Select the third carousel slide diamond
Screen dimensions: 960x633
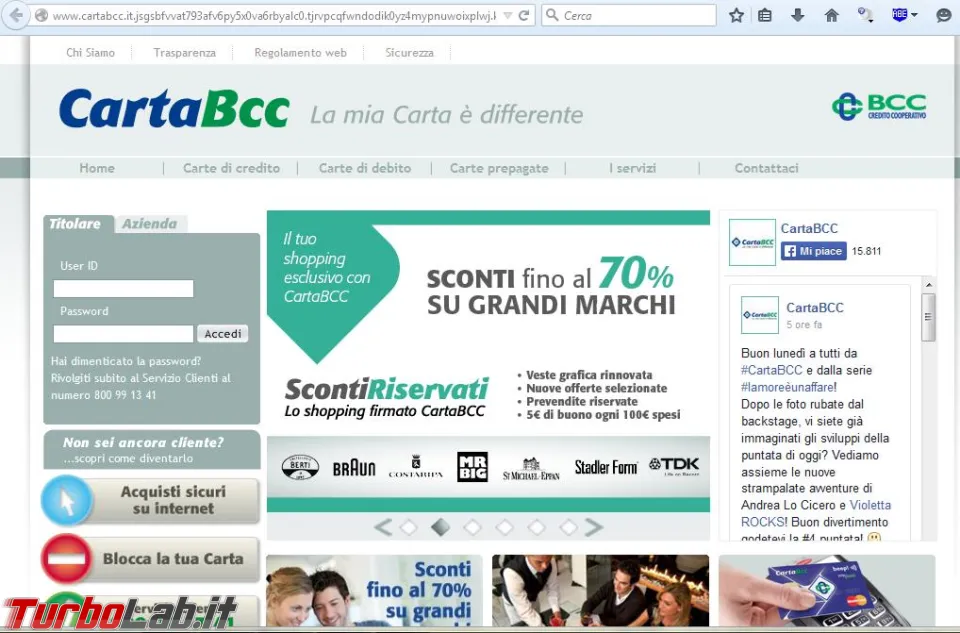coord(472,527)
